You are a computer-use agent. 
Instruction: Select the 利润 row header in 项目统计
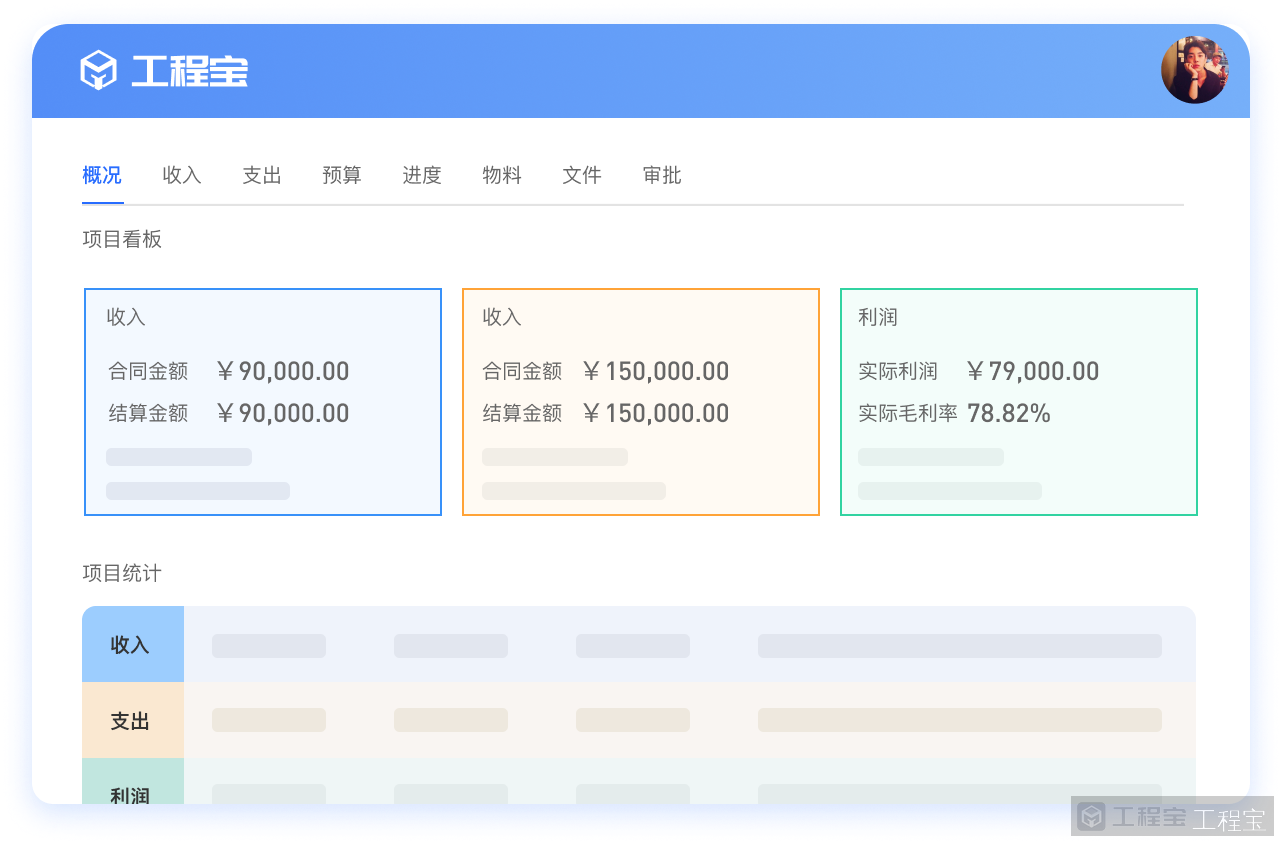(x=132, y=789)
